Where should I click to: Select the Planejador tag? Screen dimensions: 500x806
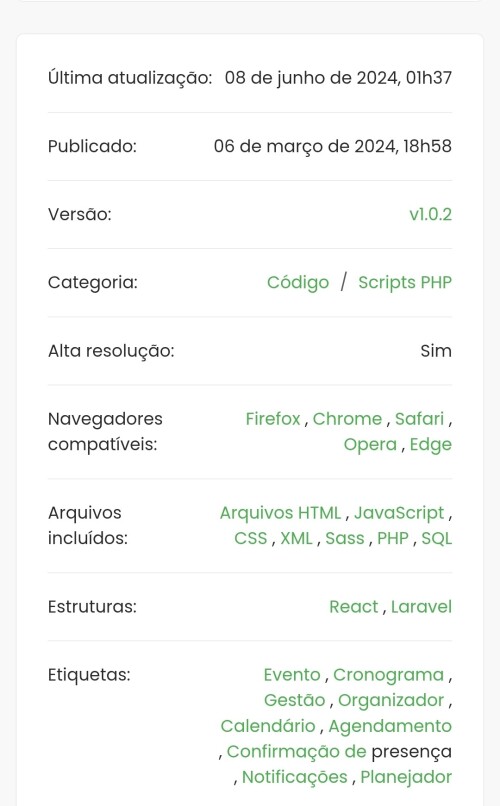click(x=406, y=777)
